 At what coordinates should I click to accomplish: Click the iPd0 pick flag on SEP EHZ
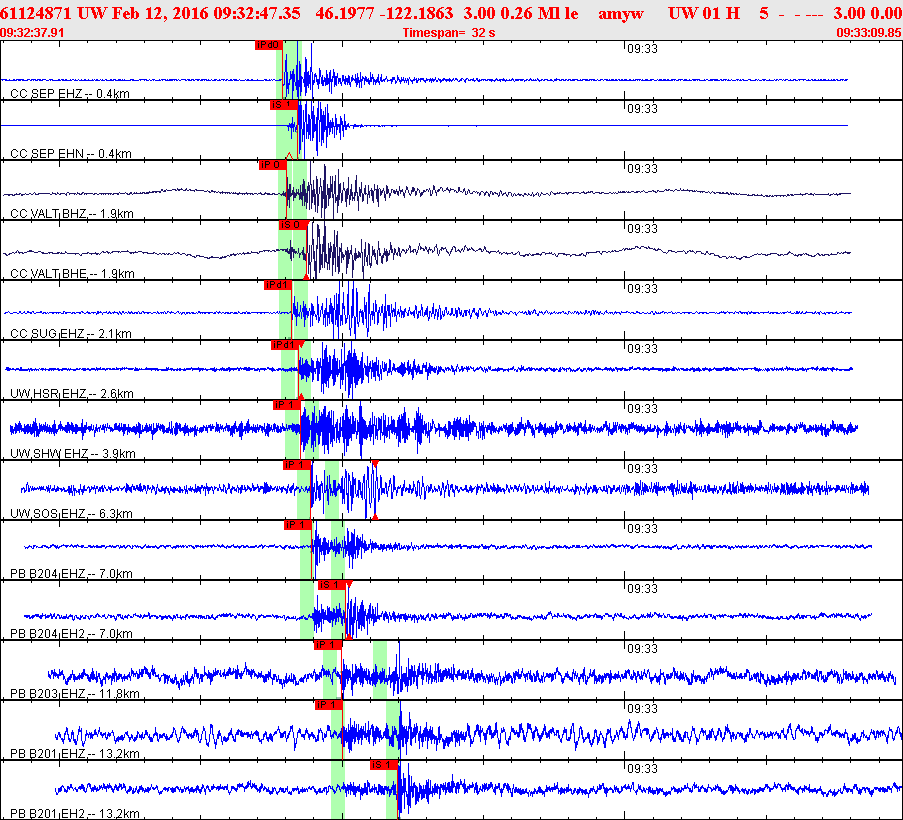point(268,45)
